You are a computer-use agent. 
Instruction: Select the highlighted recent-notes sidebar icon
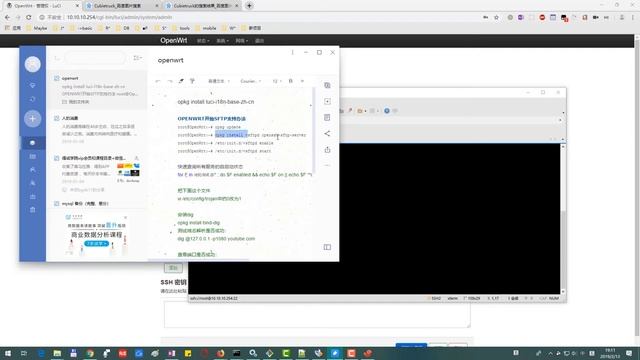click(33, 143)
